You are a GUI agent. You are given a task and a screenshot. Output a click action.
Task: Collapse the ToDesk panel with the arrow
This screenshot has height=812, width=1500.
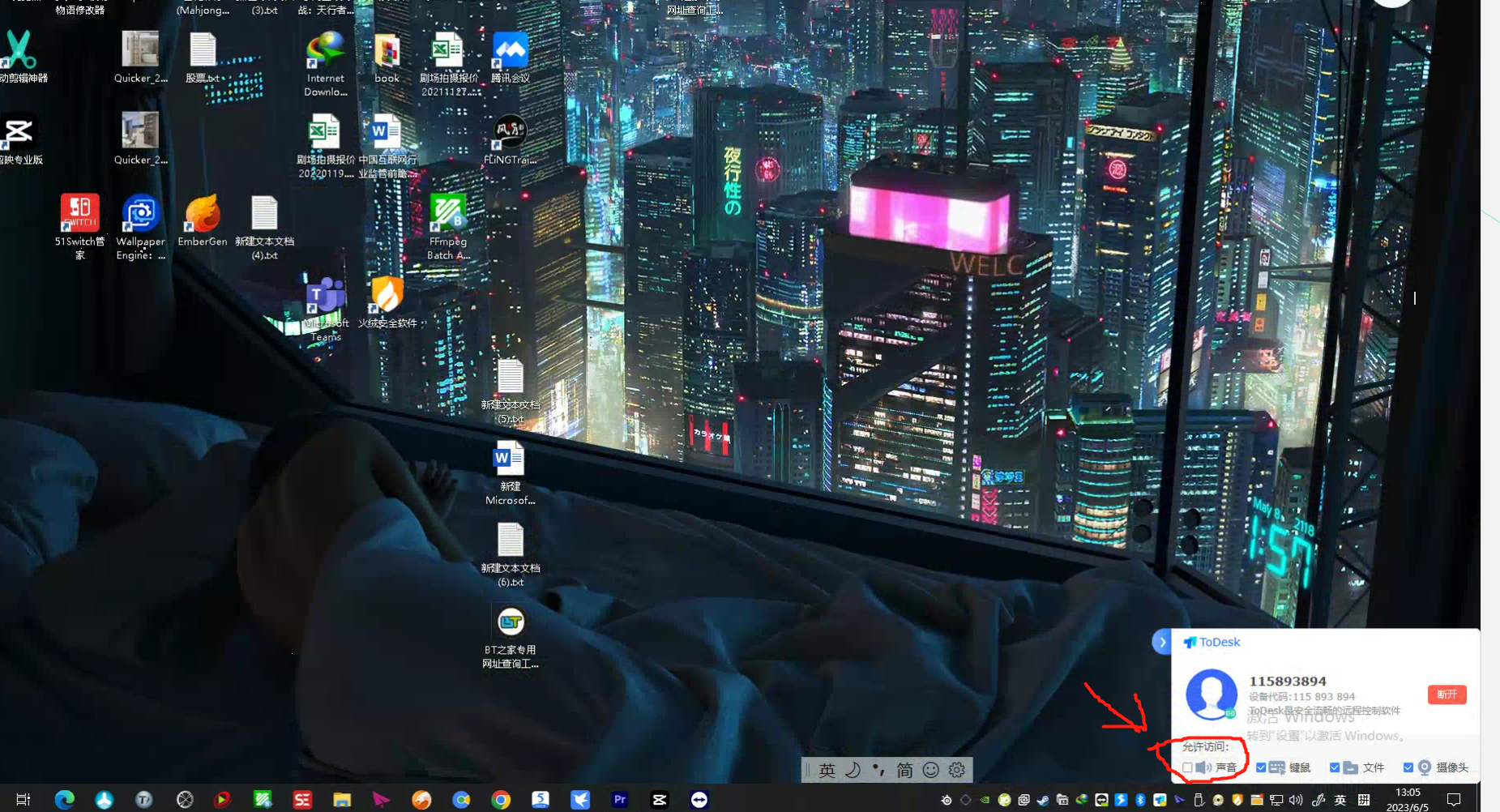[1161, 642]
